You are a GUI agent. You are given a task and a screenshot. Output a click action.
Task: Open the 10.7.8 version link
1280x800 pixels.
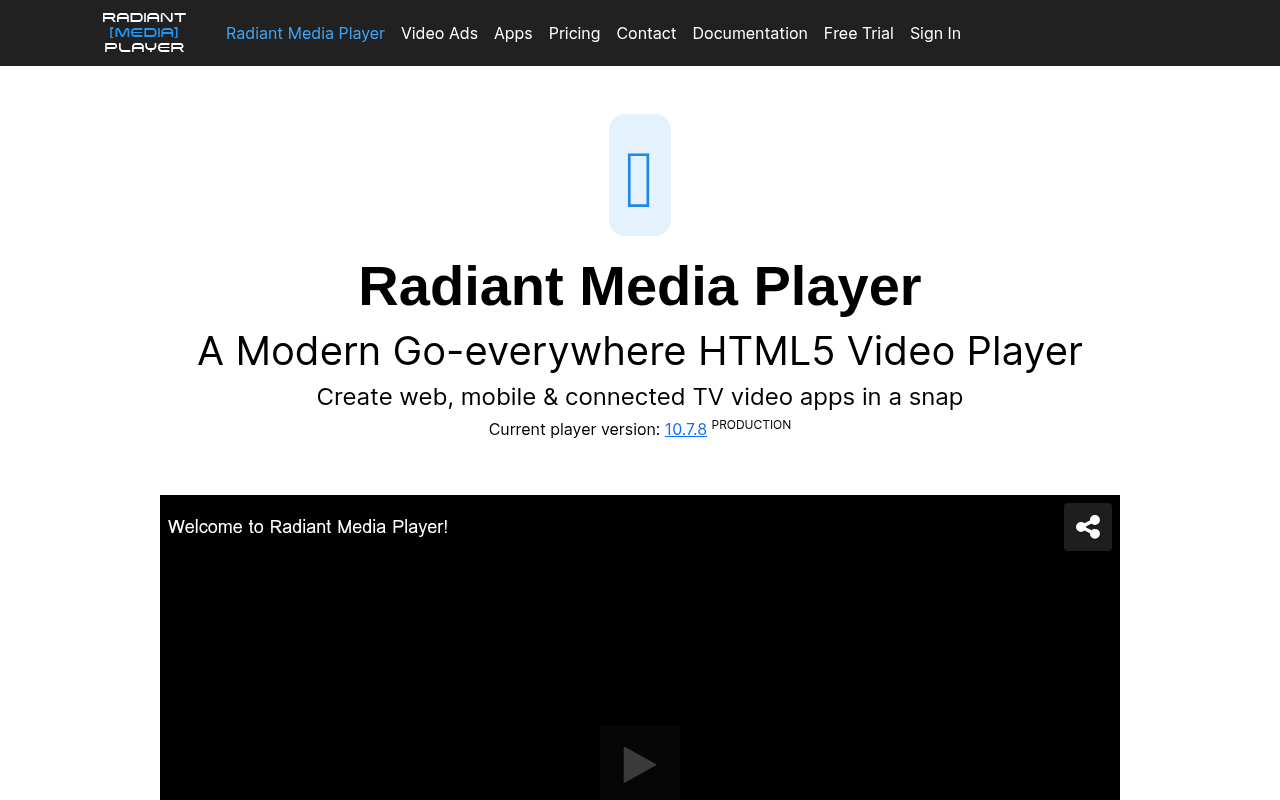coord(686,429)
